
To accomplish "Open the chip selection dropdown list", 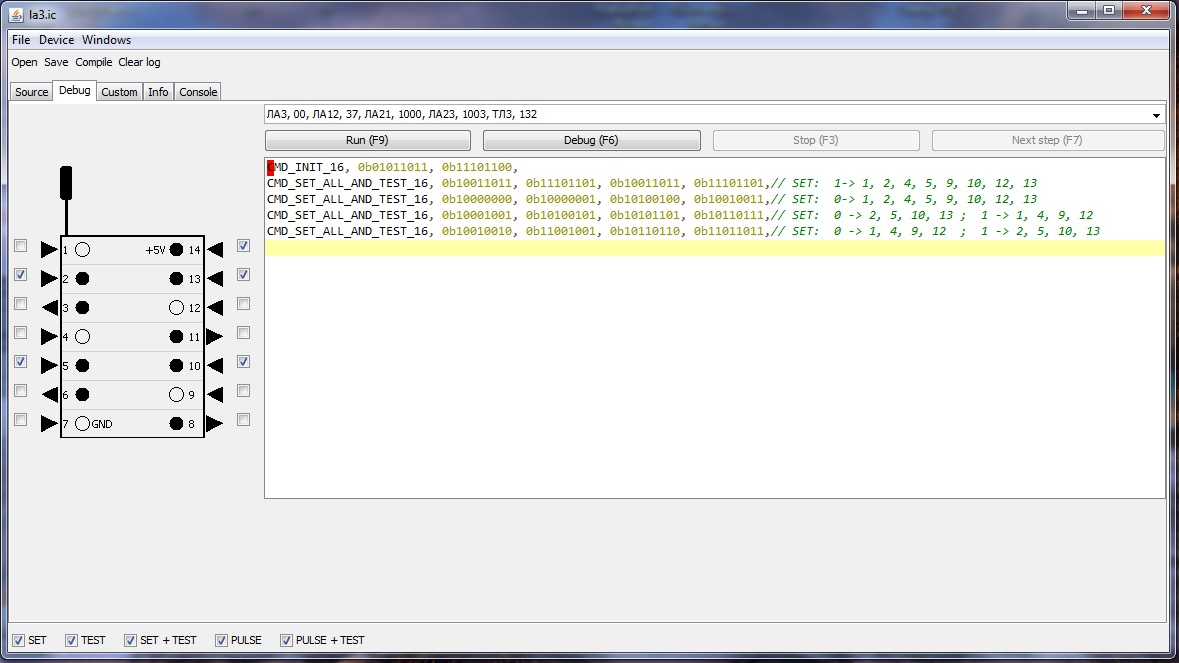I will point(1156,115).
